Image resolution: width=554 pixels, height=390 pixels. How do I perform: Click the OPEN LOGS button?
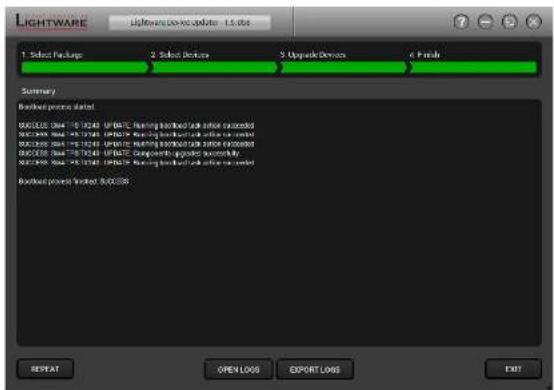[x=238, y=370]
